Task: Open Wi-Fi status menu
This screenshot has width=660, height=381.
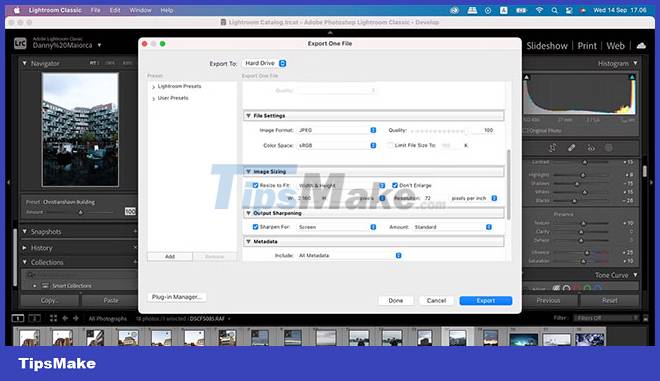Action: [x=539, y=11]
